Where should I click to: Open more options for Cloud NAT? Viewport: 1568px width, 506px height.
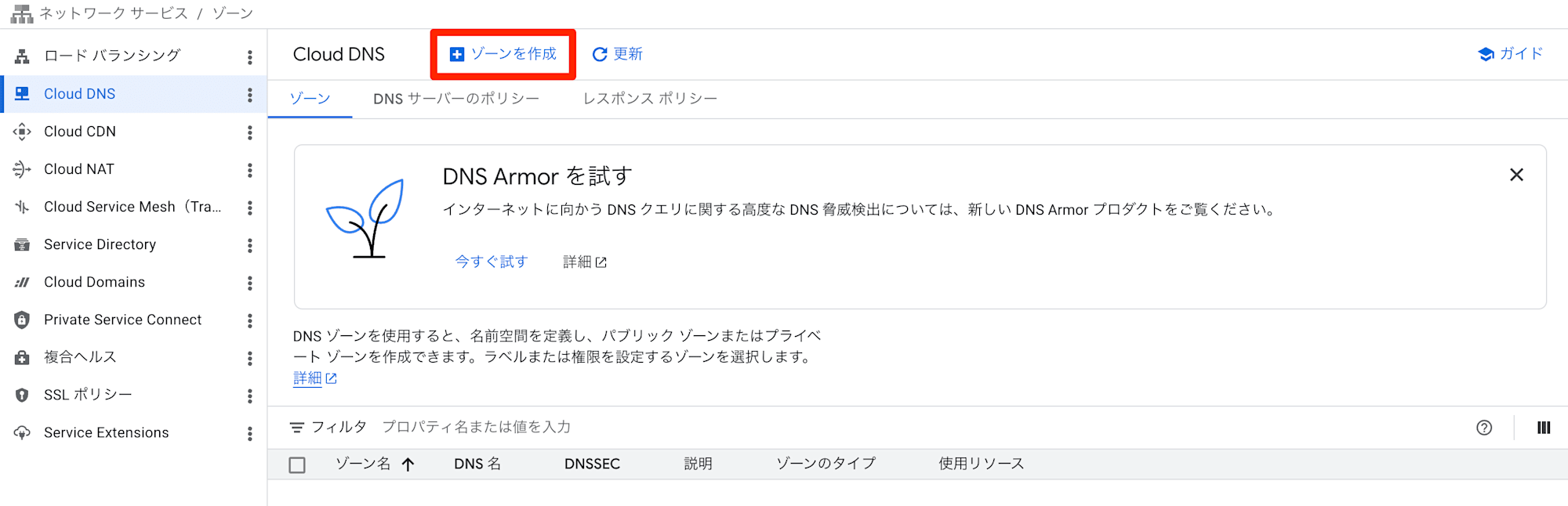250,169
